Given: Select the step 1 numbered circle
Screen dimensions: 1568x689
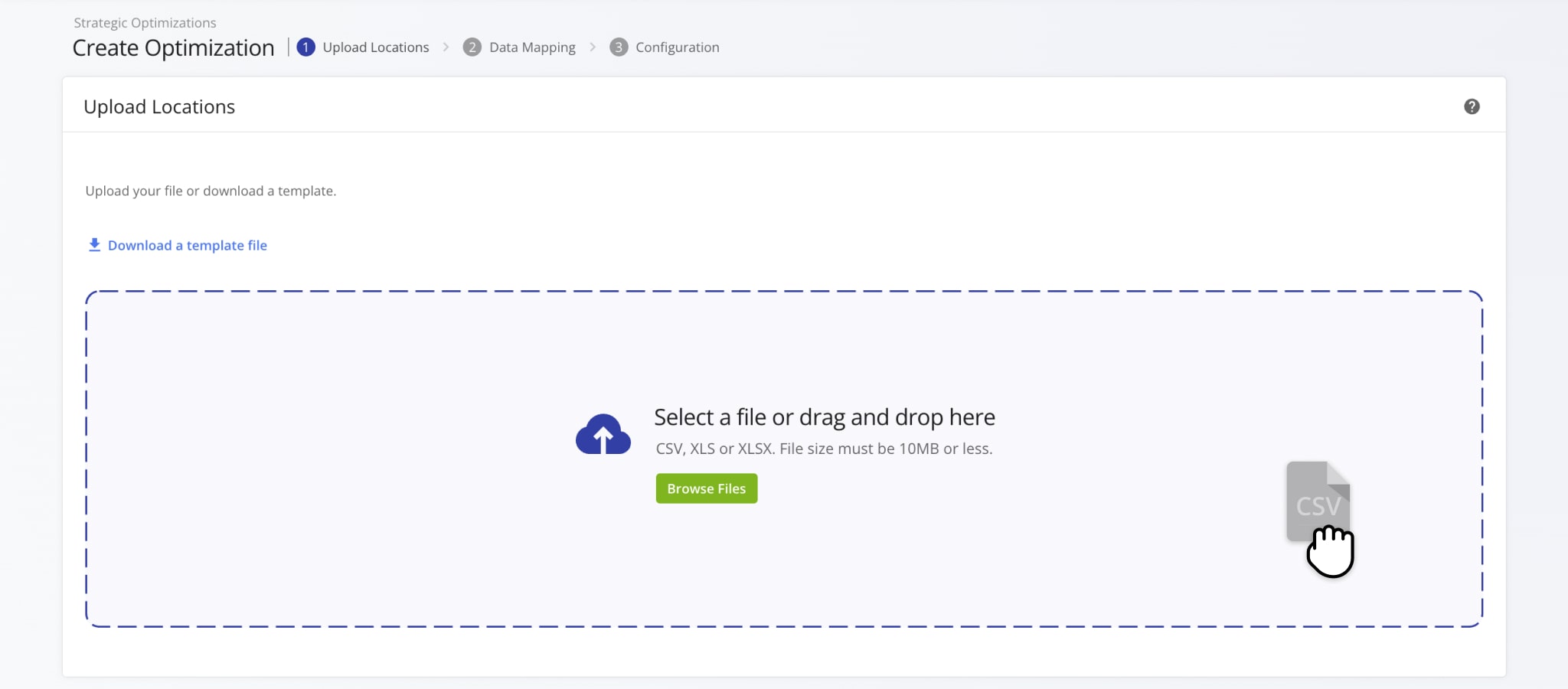Looking at the screenshot, I should tap(305, 47).
